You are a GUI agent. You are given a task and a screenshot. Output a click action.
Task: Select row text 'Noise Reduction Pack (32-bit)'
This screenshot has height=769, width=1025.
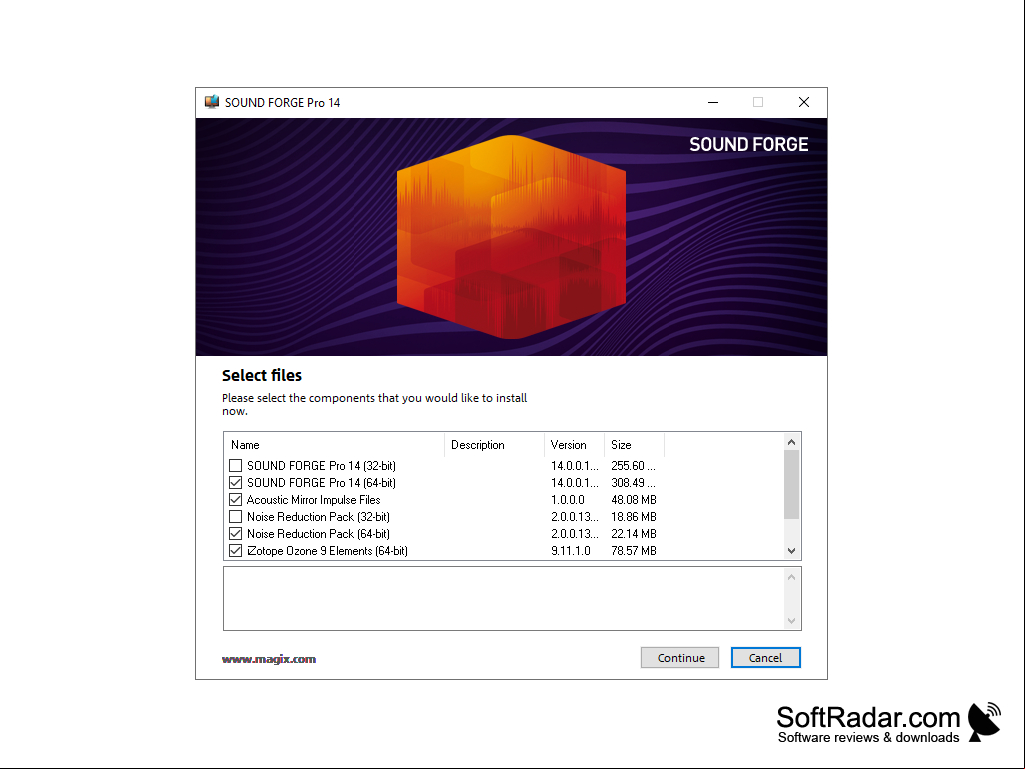point(318,517)
